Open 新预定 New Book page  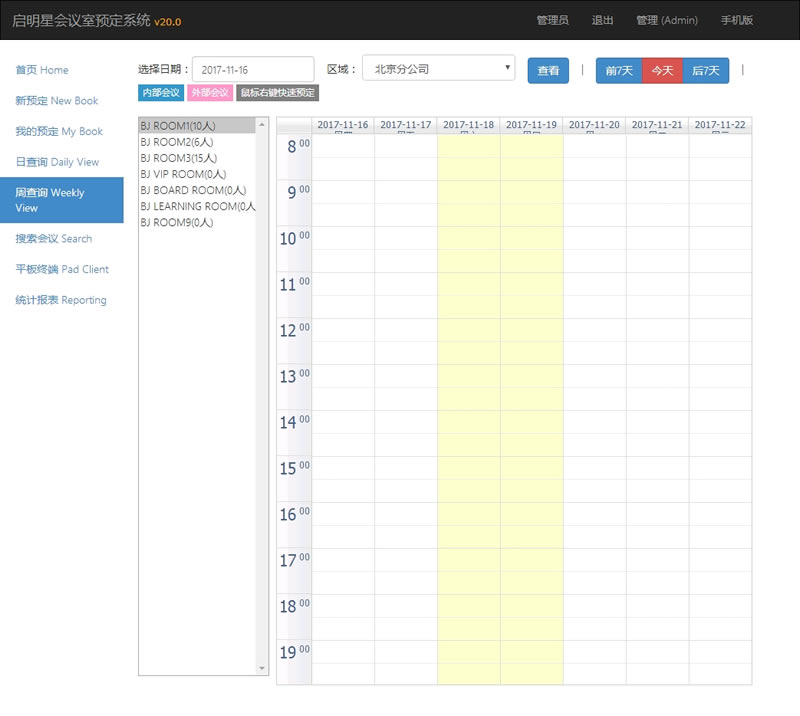pos(57,101)
